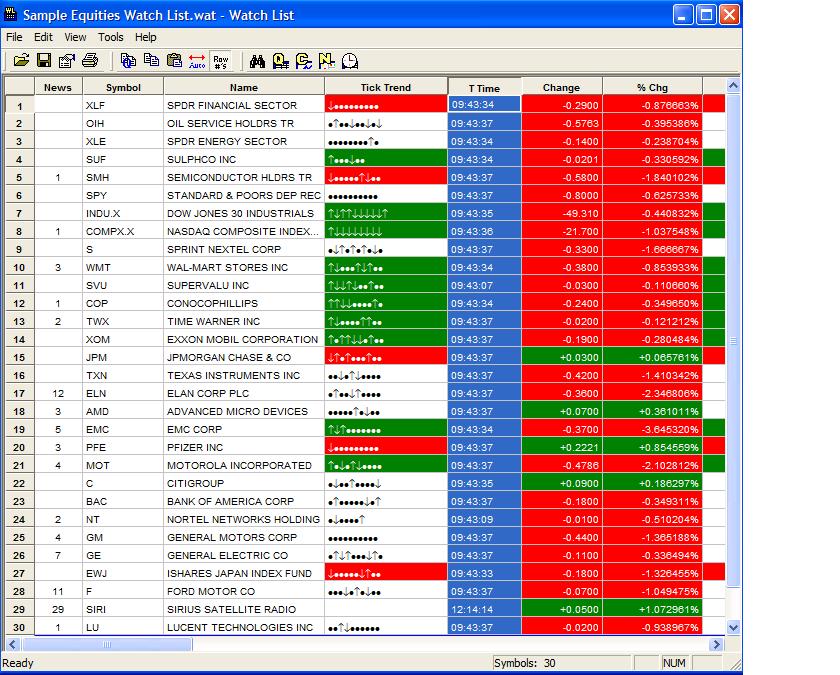Image resolution: width=840 pixels, height=675 pixels.
Task: Click ELN news count 12
Action: pyautogui.click(x=58, y=393)
